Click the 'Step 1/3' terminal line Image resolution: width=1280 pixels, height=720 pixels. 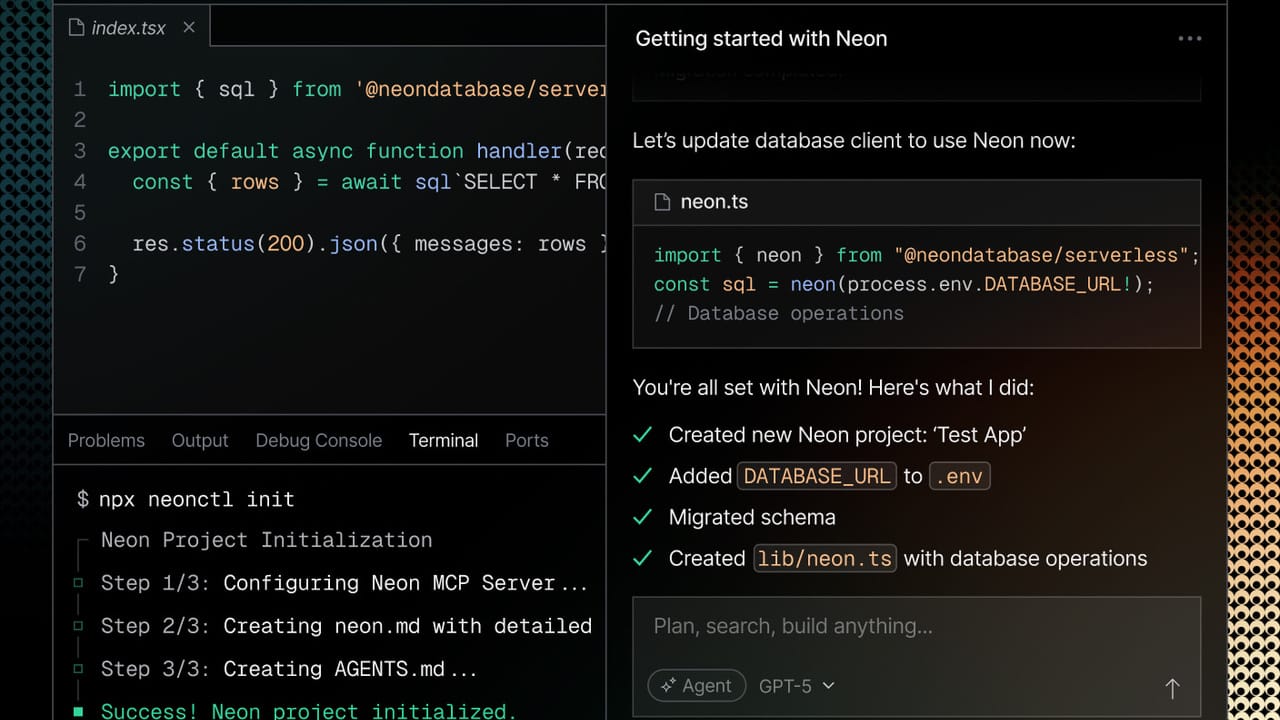(344, 583)
